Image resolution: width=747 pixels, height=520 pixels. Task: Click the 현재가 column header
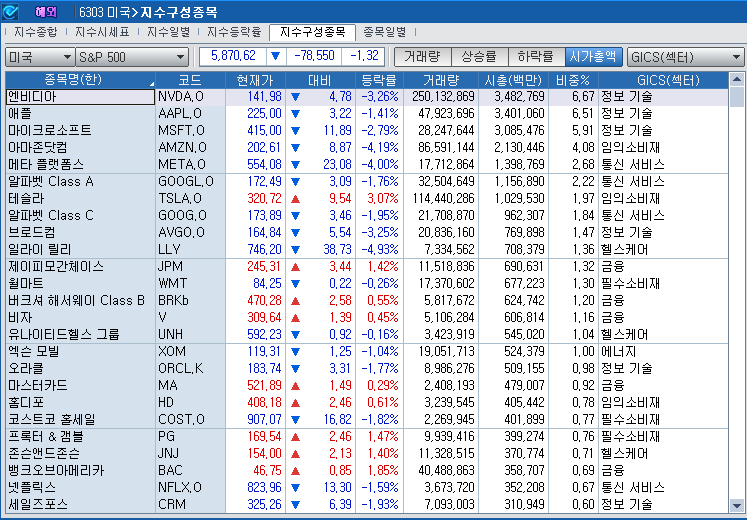pos(254,79)
